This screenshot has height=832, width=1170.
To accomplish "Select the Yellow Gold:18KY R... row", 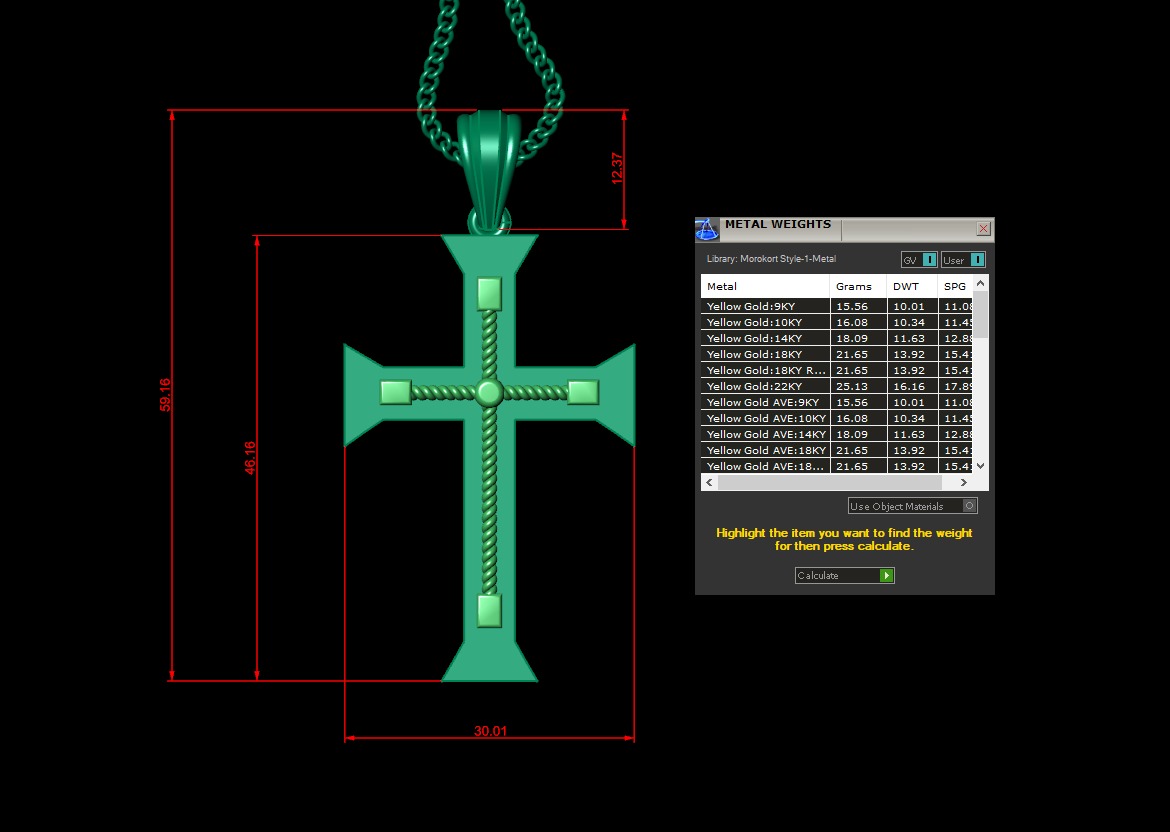I will point(836,370).
